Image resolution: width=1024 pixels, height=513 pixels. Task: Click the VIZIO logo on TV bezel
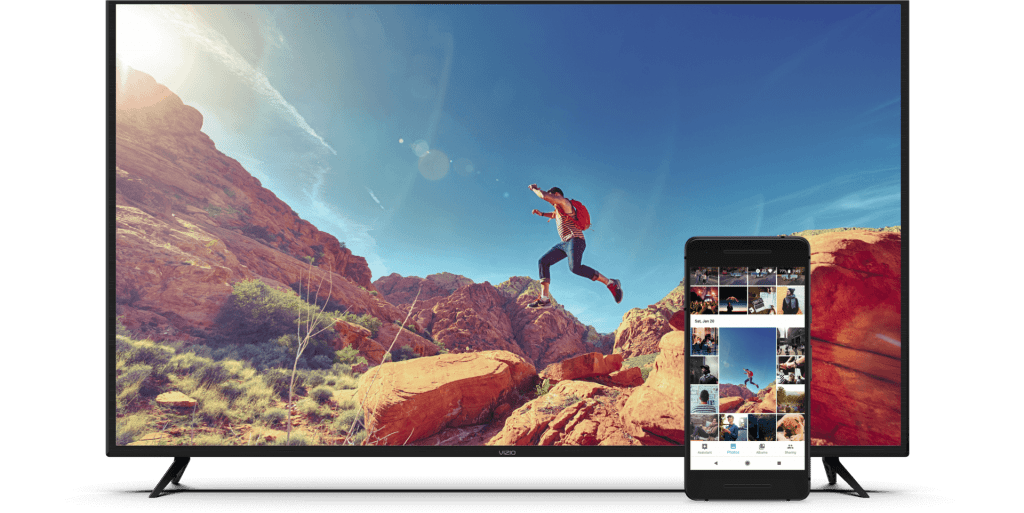click(511, 452)
